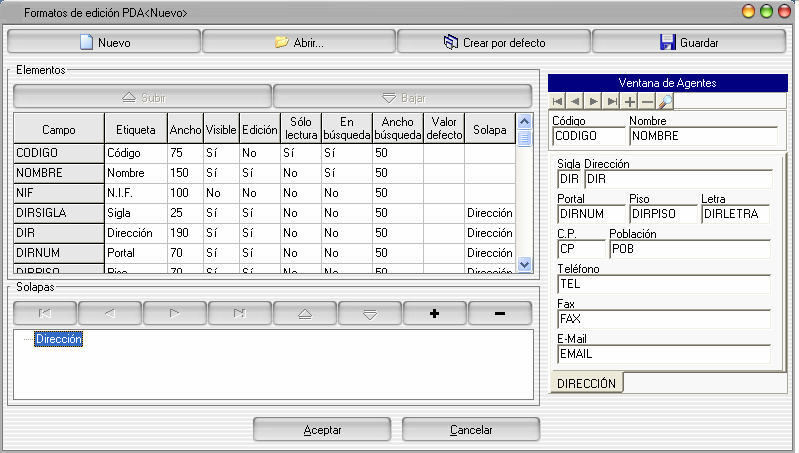The image size is (799, 453).
Task: Switch to the DIRECCIÓN tab in the preview
Action: click(x=587, y=383)
